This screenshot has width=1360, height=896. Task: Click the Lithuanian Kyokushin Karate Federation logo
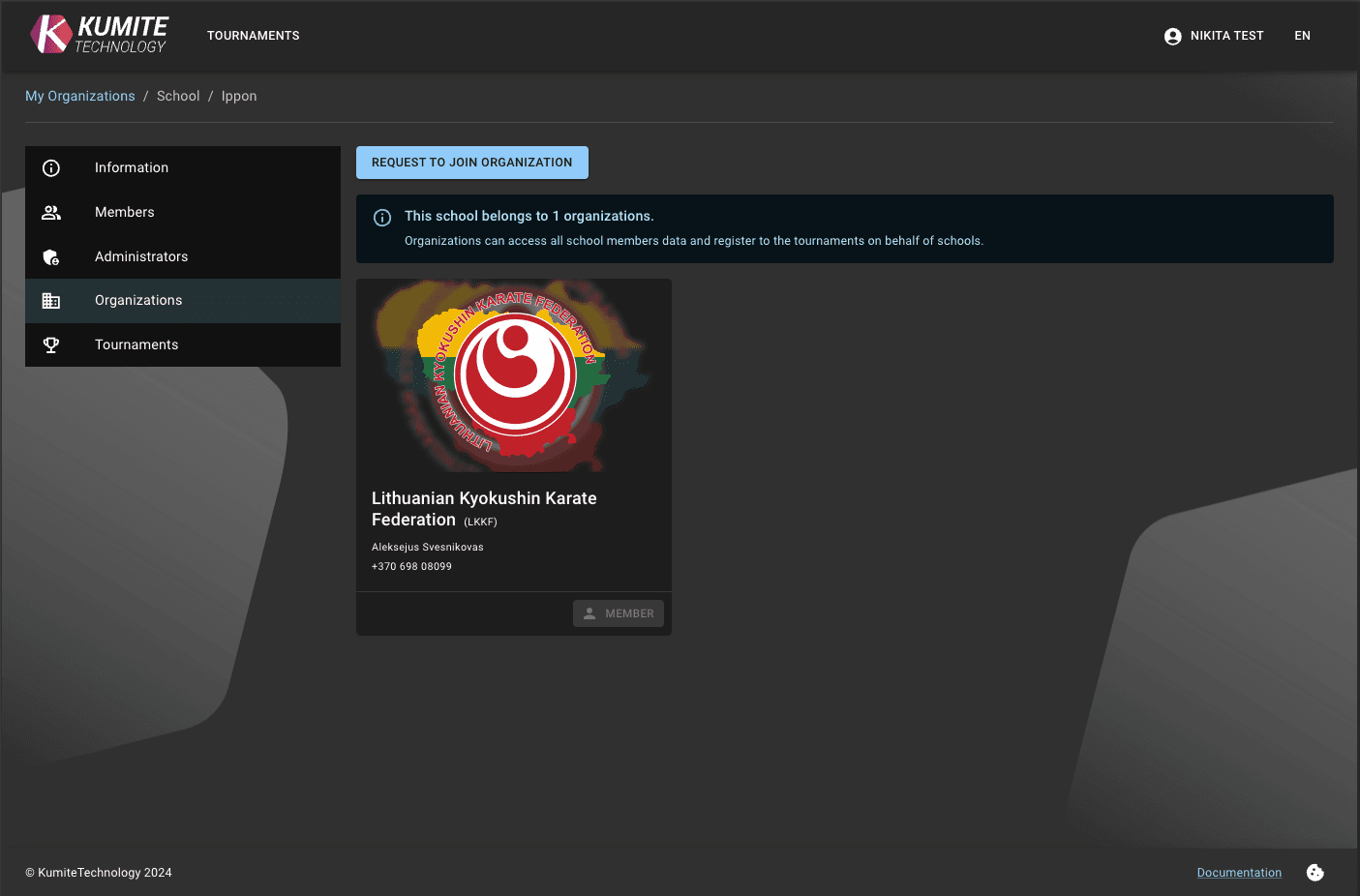(x=513, y=376)
